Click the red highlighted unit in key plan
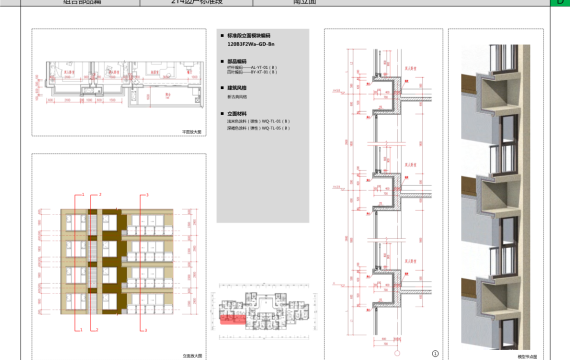The height and width of the screenshot is (360, 570). pyautogui.click(x=233, y=319)
